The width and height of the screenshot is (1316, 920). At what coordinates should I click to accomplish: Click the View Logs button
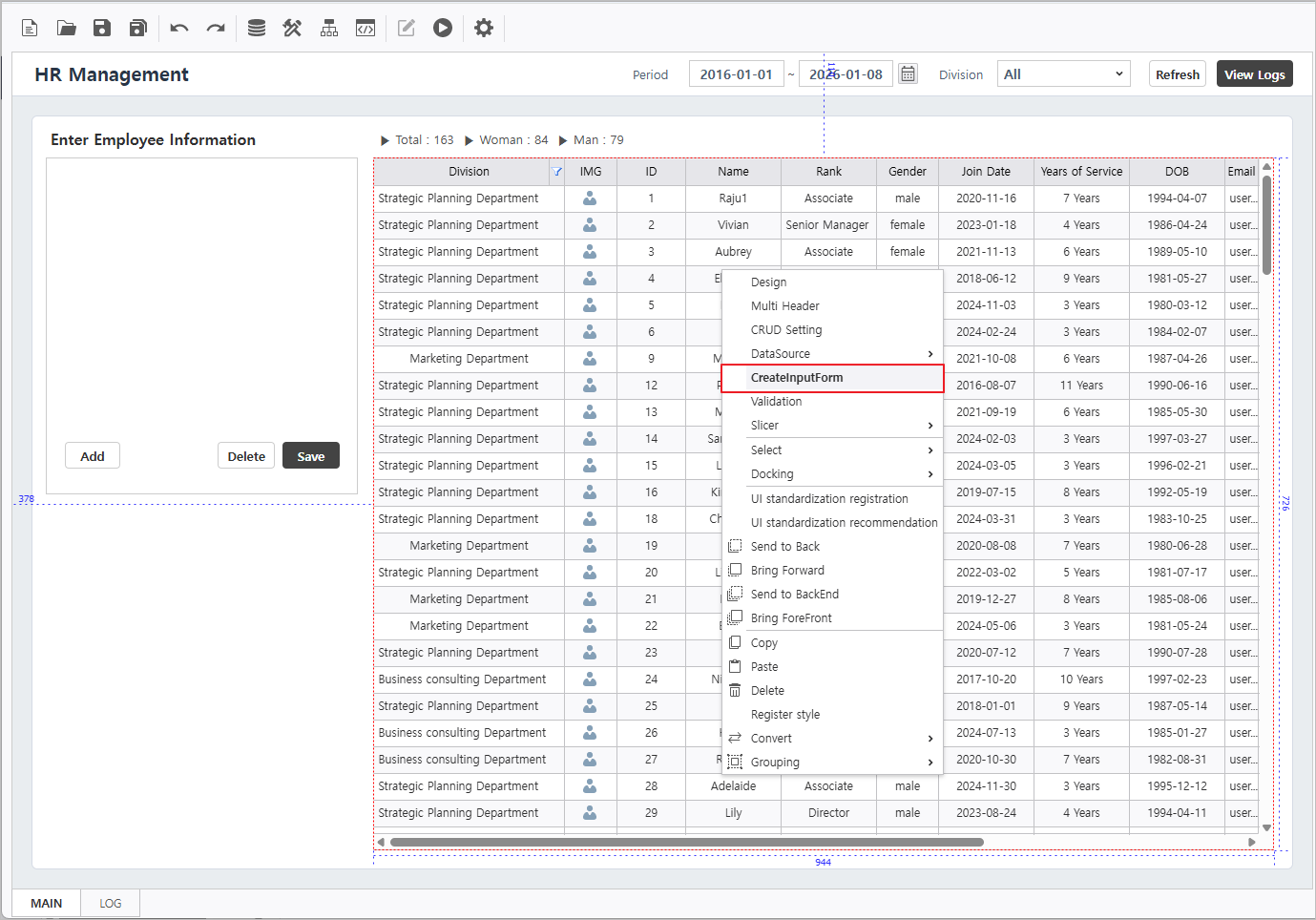pos(1254,74)
